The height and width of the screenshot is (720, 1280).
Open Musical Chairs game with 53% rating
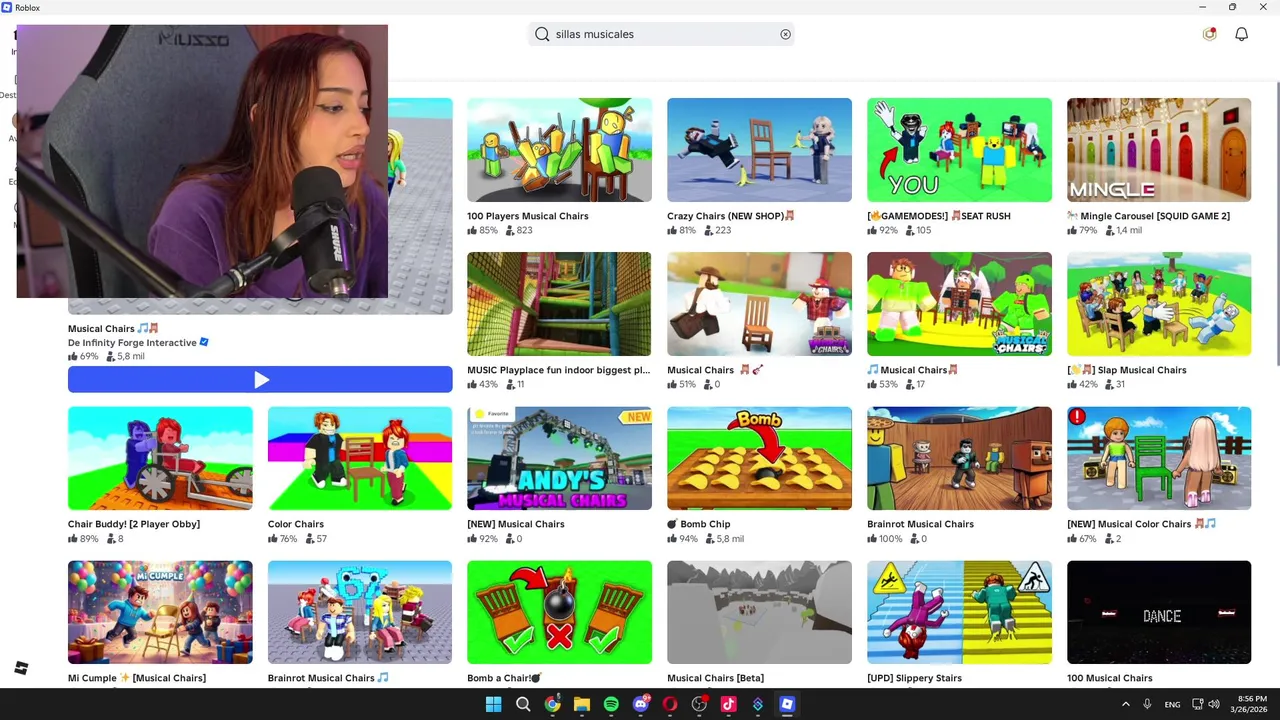pos(959,304)
